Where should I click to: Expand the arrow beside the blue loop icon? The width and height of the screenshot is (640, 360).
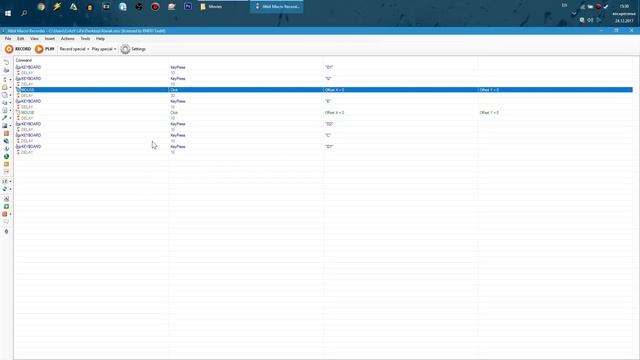click(x=10, y=189)
